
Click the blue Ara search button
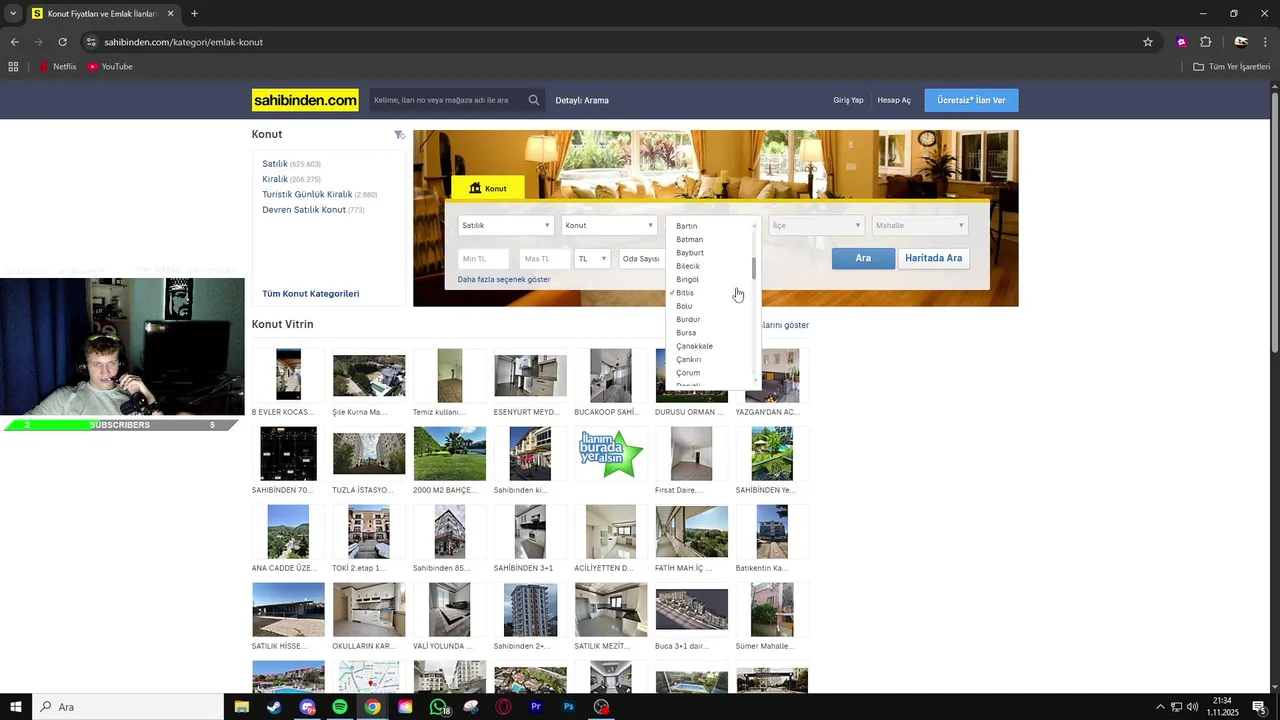863,258
